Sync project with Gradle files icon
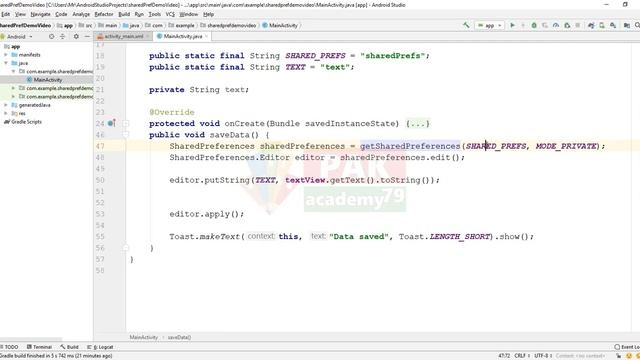 pyautogui.click(x=591, y=25)
